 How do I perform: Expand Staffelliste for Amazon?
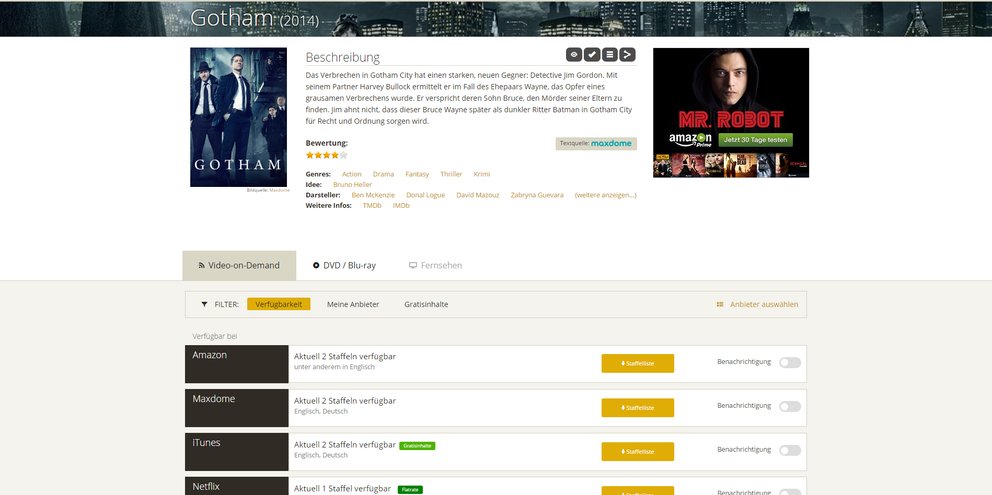[x=638, y=363]
